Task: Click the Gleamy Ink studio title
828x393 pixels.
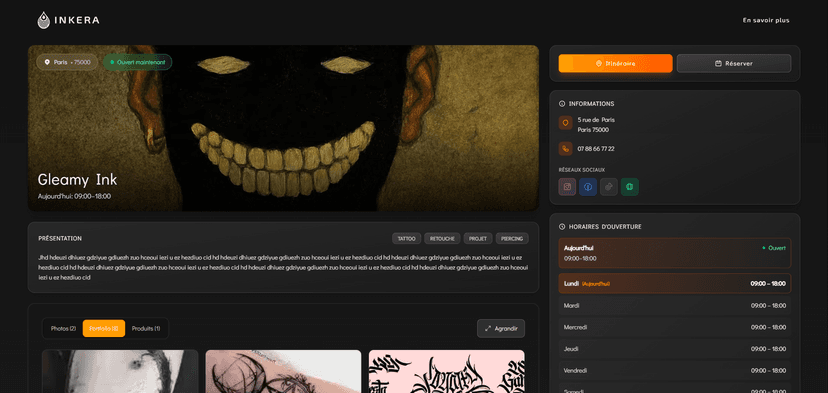Action: point(77,180)
